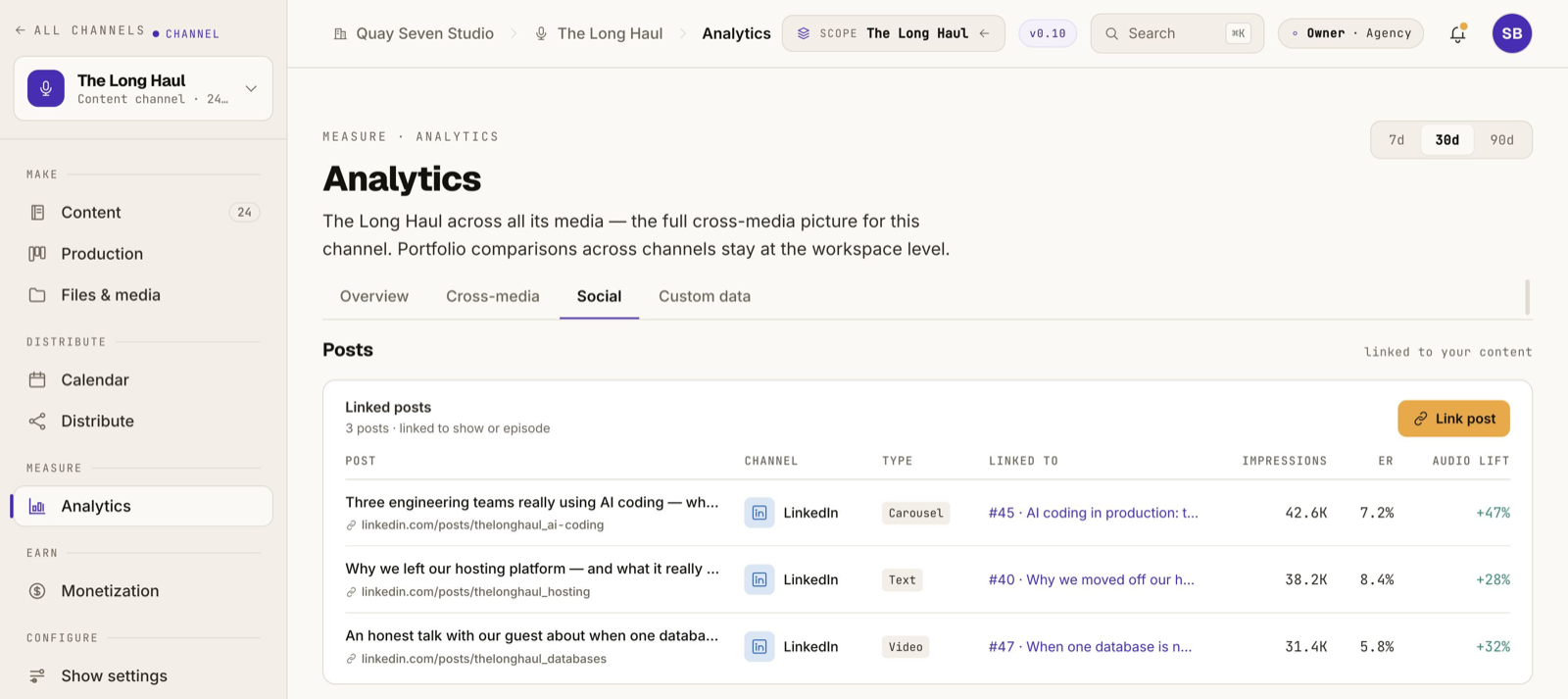Open linkedin.com/posts/thelonghaul_databases link
Screen dimensions: 1568x699
pos(483,659)
